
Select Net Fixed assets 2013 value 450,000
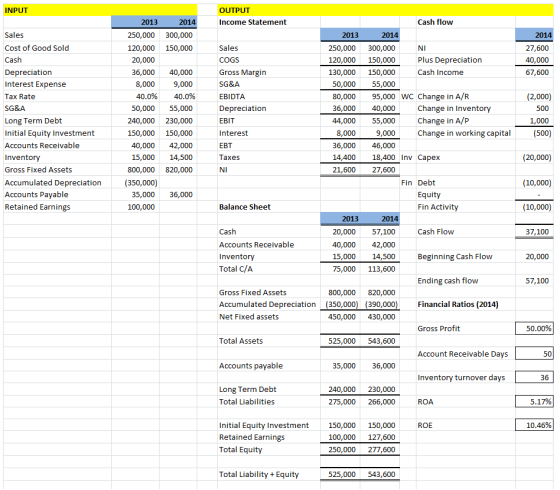coord(342,317)
